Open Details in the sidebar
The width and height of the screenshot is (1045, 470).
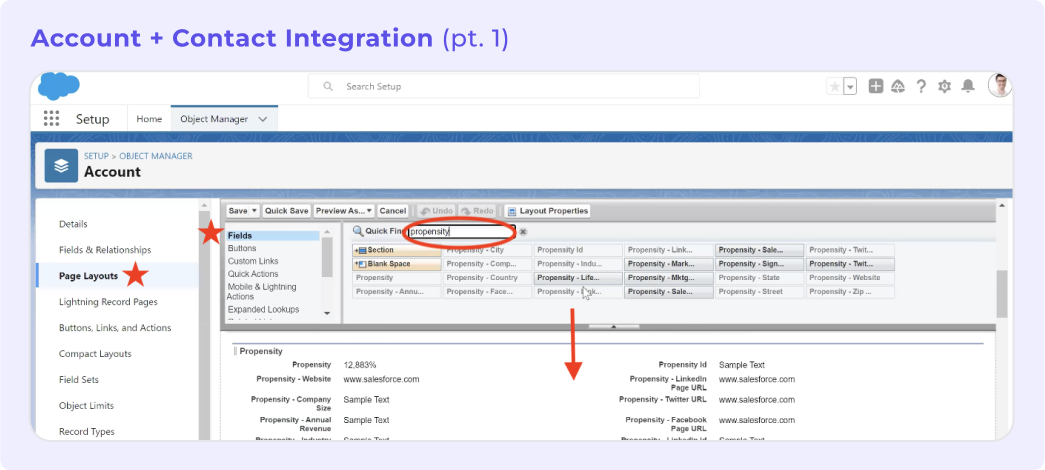click(x=73, y=224)
